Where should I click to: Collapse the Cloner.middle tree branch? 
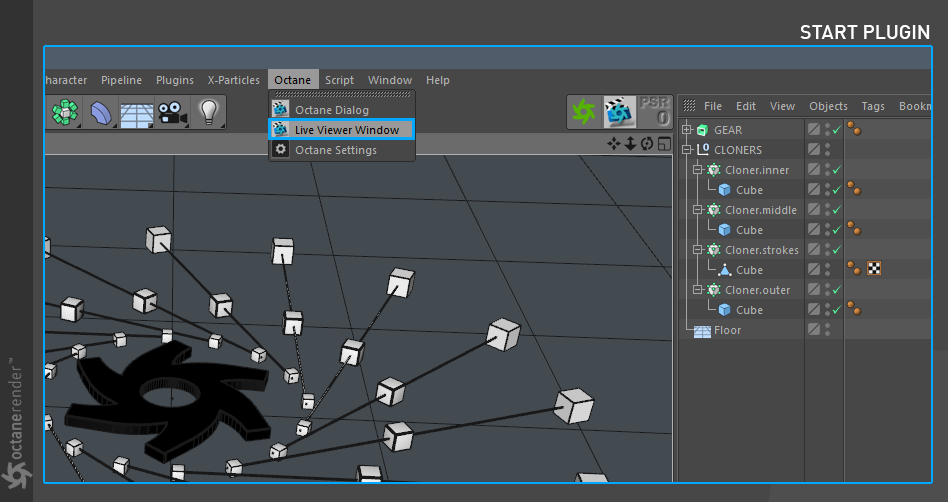698,210
